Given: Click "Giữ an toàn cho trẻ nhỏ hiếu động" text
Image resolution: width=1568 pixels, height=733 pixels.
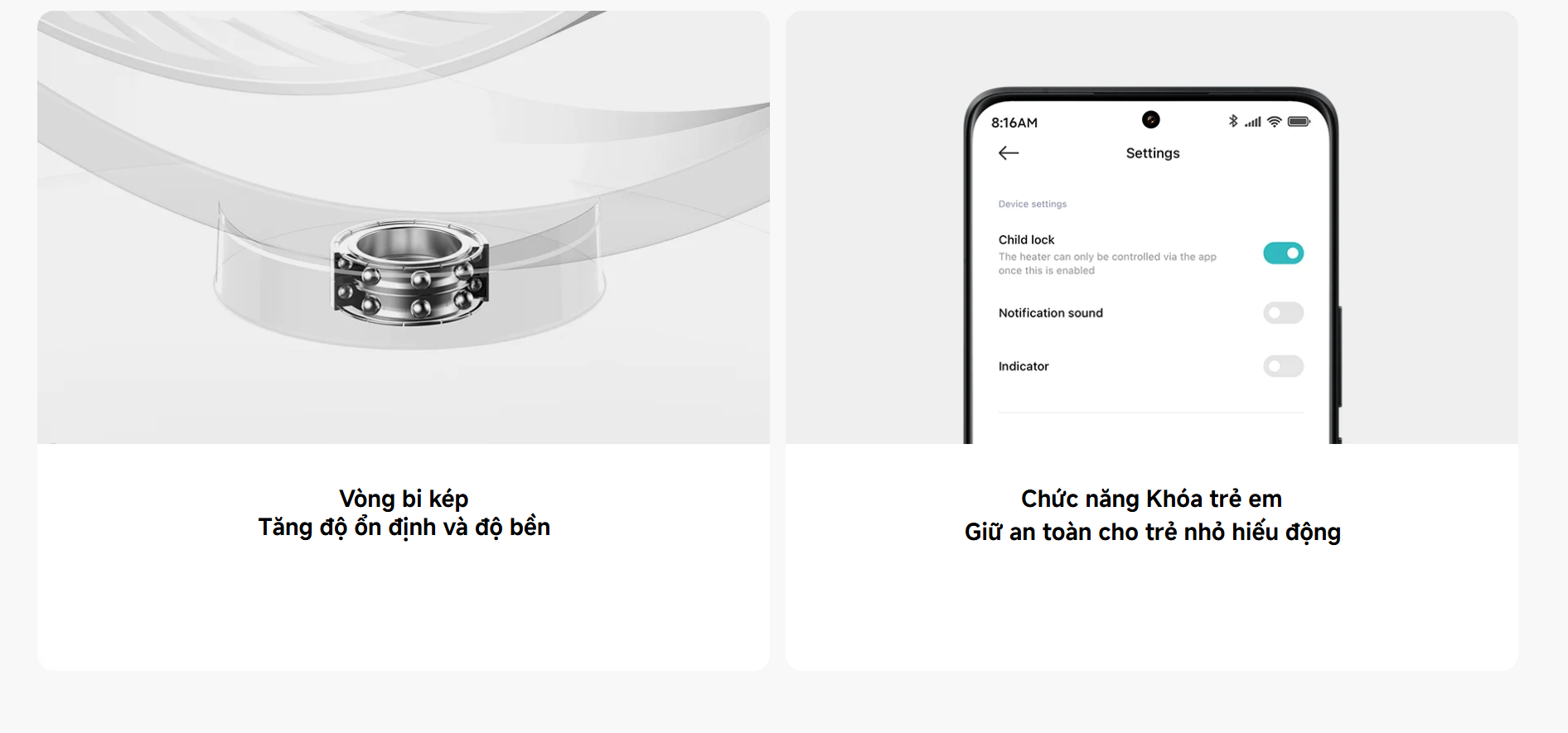Looking at the screenshot, I should [1152, 532].
